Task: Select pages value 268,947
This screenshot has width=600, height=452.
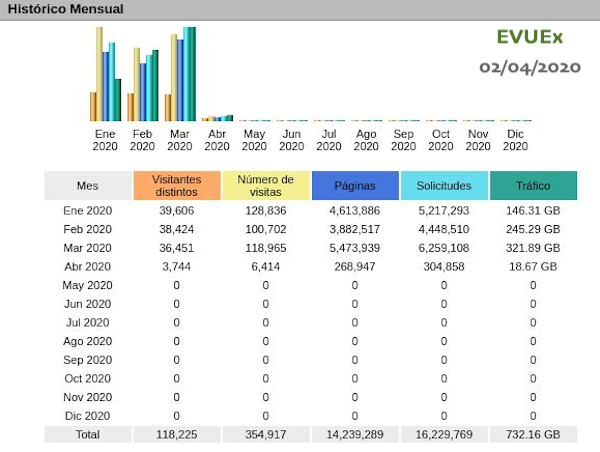Action: point(355,266)
